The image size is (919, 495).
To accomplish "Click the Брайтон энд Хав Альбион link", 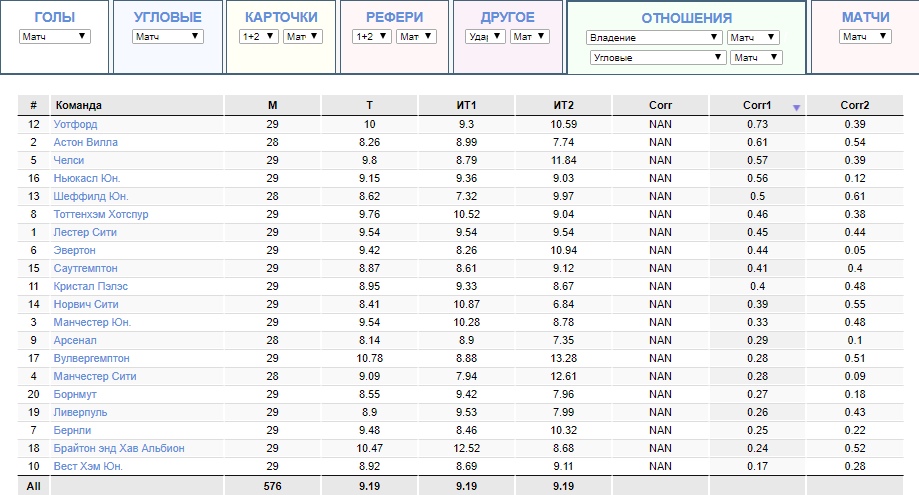I will (x=119, y=448).
